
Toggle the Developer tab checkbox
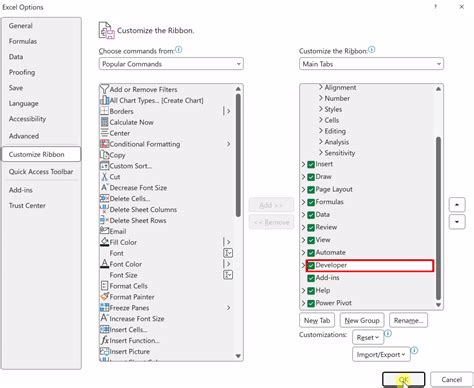[x=311, y=266]
